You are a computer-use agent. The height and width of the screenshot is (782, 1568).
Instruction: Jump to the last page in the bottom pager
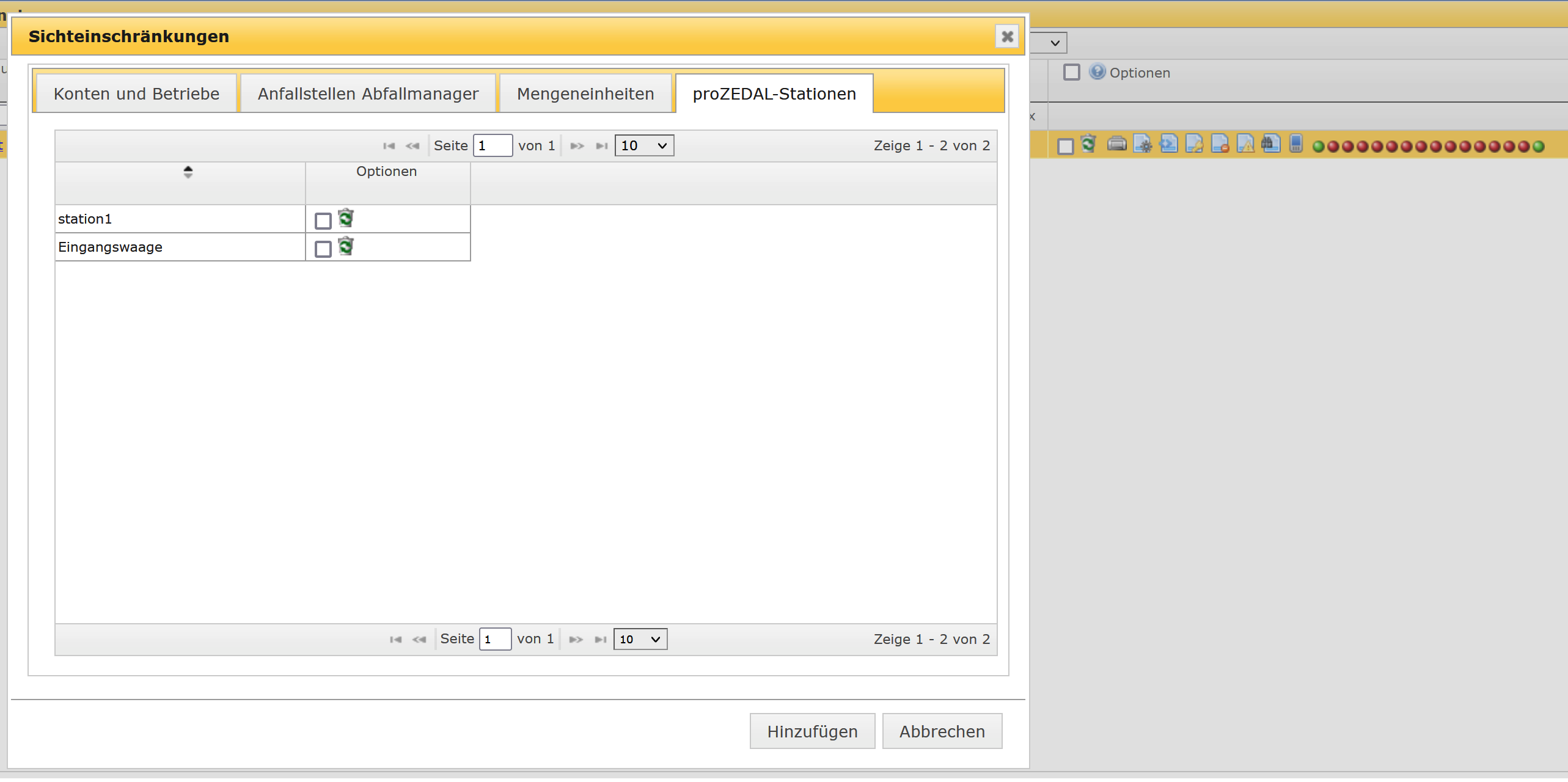pos(601,640)
